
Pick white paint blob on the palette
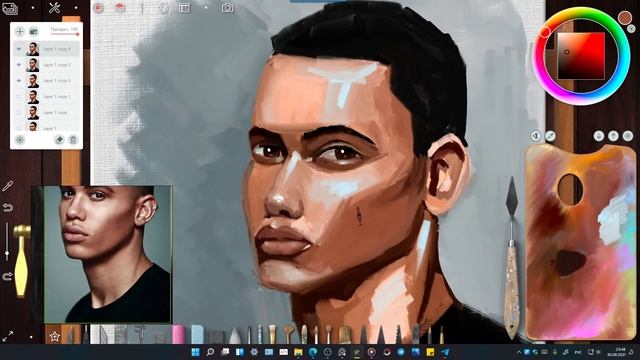(x=611, y=220)
